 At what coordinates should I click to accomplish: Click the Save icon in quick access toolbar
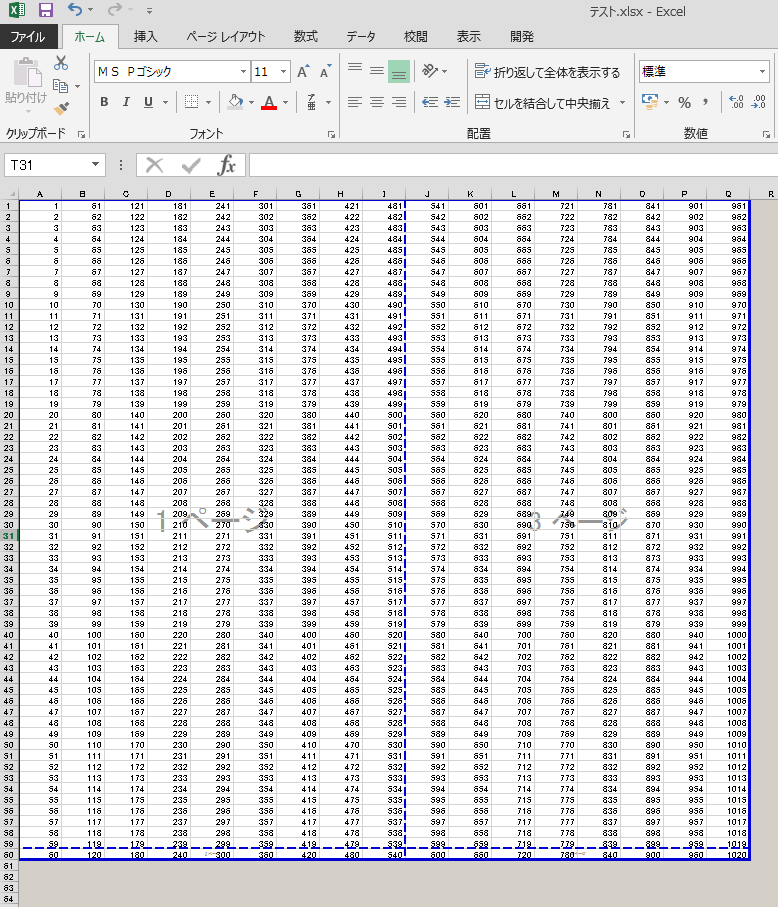click(x=45, y=11)
